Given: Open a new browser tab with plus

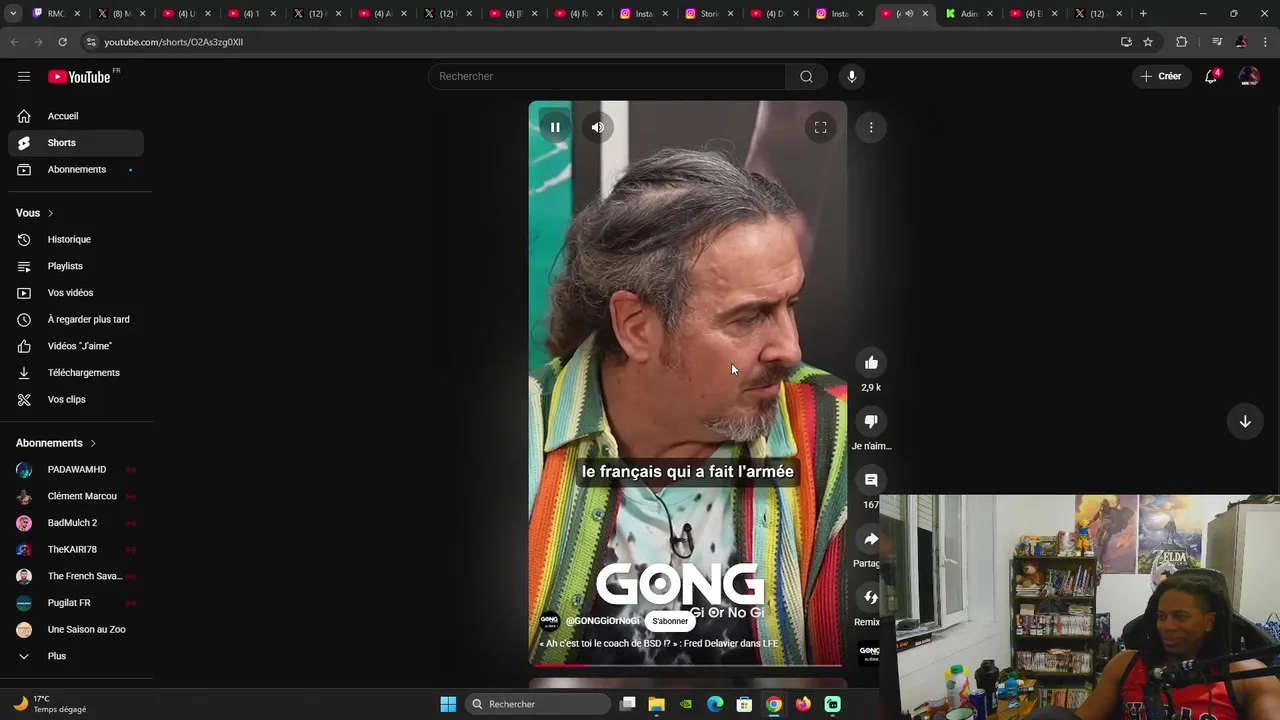Looking at the screenshot, I should [x=1143, y=14].
